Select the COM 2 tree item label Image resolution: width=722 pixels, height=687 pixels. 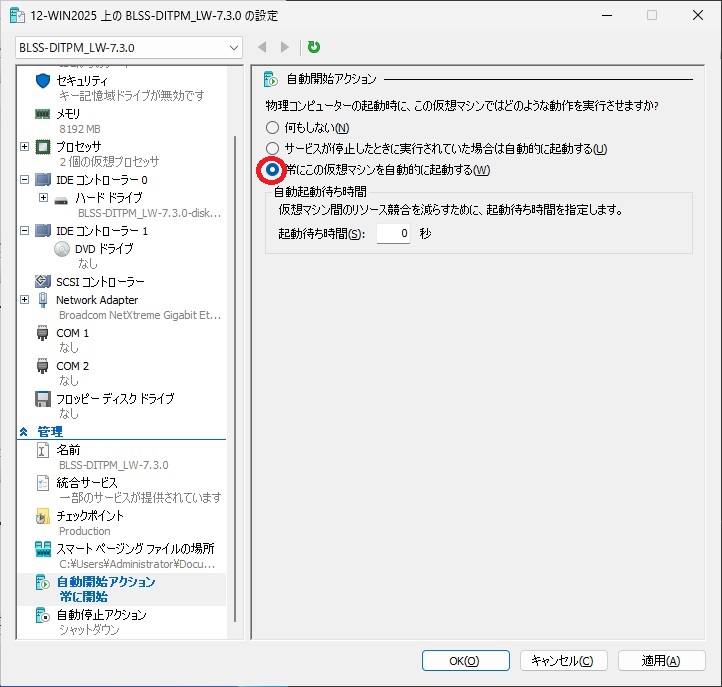[72, 366]
